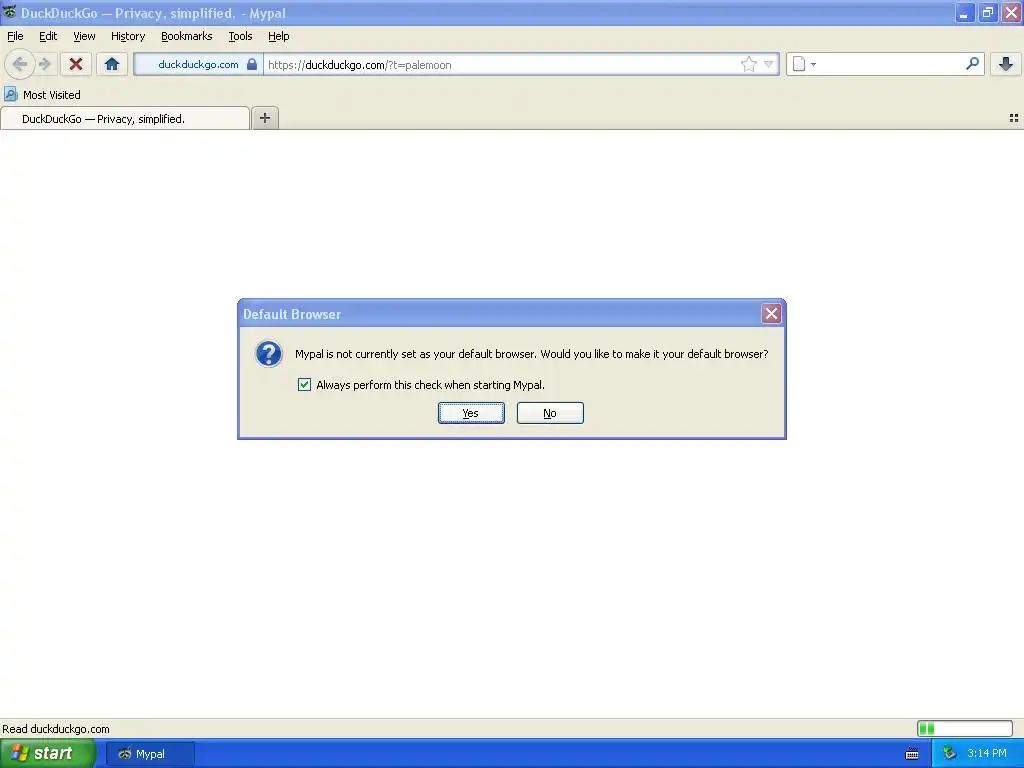The width and height of the screenshot is (1024, 768).
Task: Stop page loading with red X
Action: [x=76, y=64]
